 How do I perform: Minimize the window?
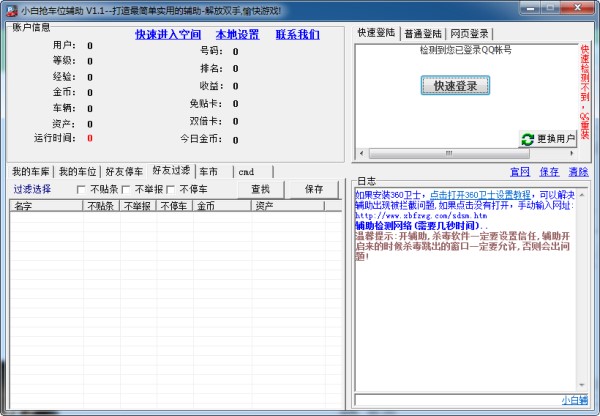(x=530, y=8)
